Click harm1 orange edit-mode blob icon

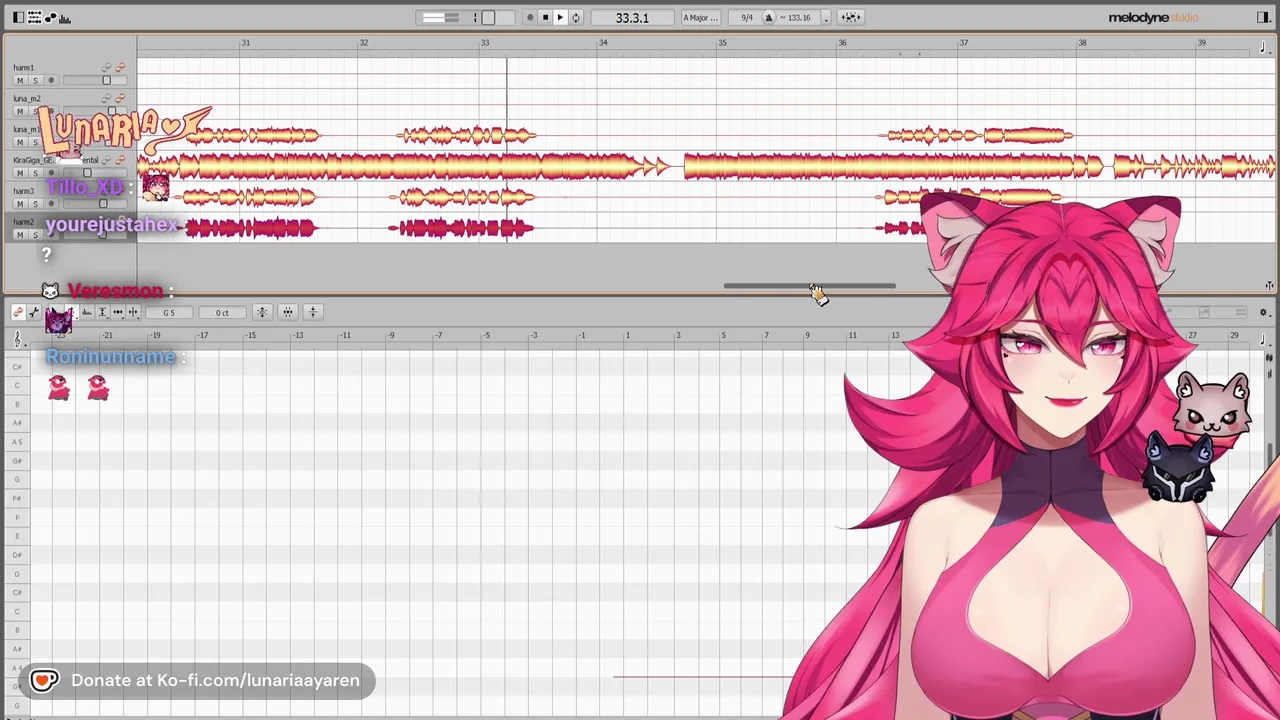tap(120, 67)
